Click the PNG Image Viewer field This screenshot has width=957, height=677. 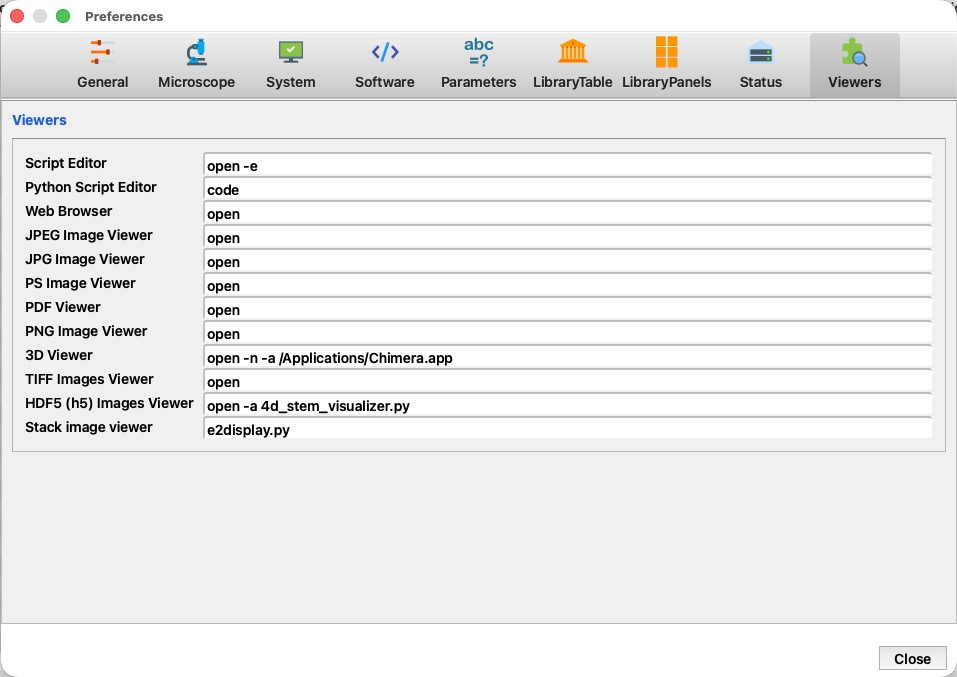point(567,333)
